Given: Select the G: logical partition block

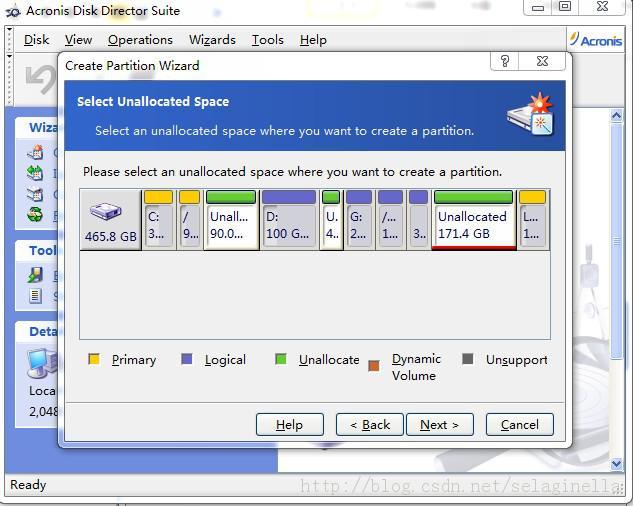Looking at the screenshot, I should tap(359, 219).
